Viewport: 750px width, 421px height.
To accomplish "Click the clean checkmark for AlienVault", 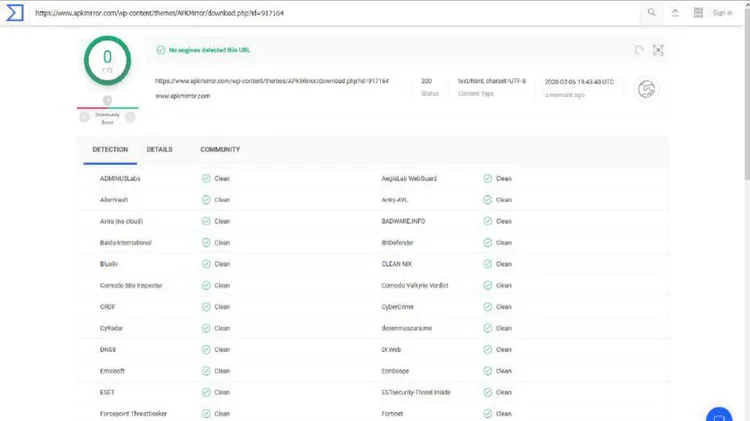I will tap(206, 199).
